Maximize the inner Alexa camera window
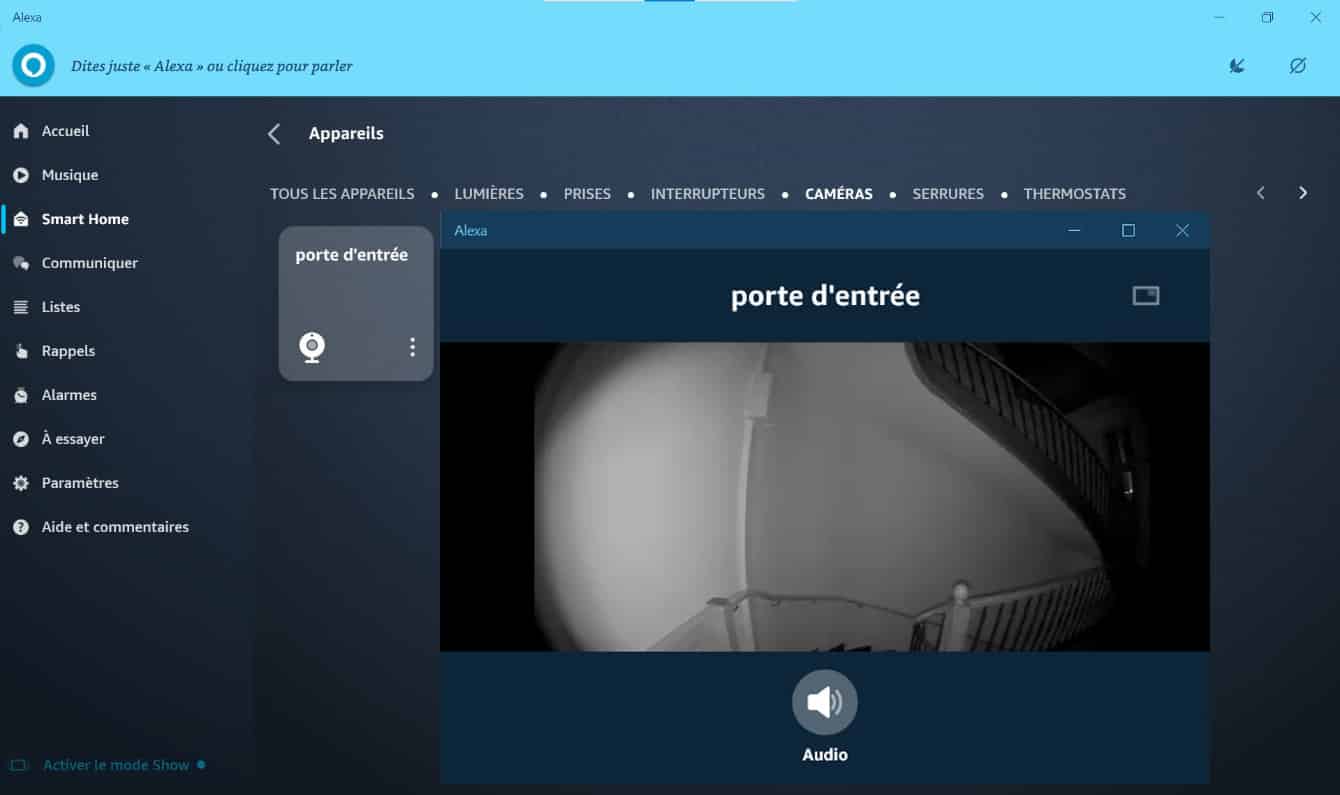 (1129, 230)
